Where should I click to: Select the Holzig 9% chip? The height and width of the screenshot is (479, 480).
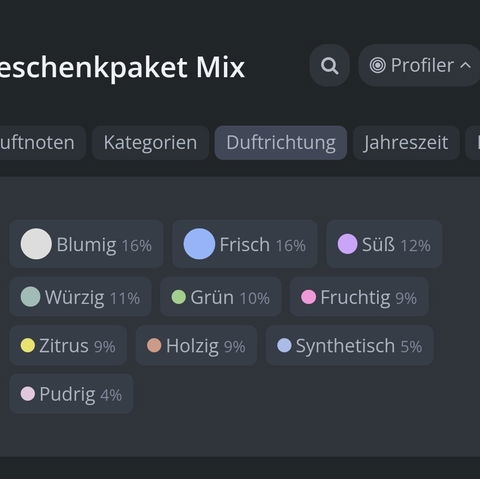click(x=196, y=345)
